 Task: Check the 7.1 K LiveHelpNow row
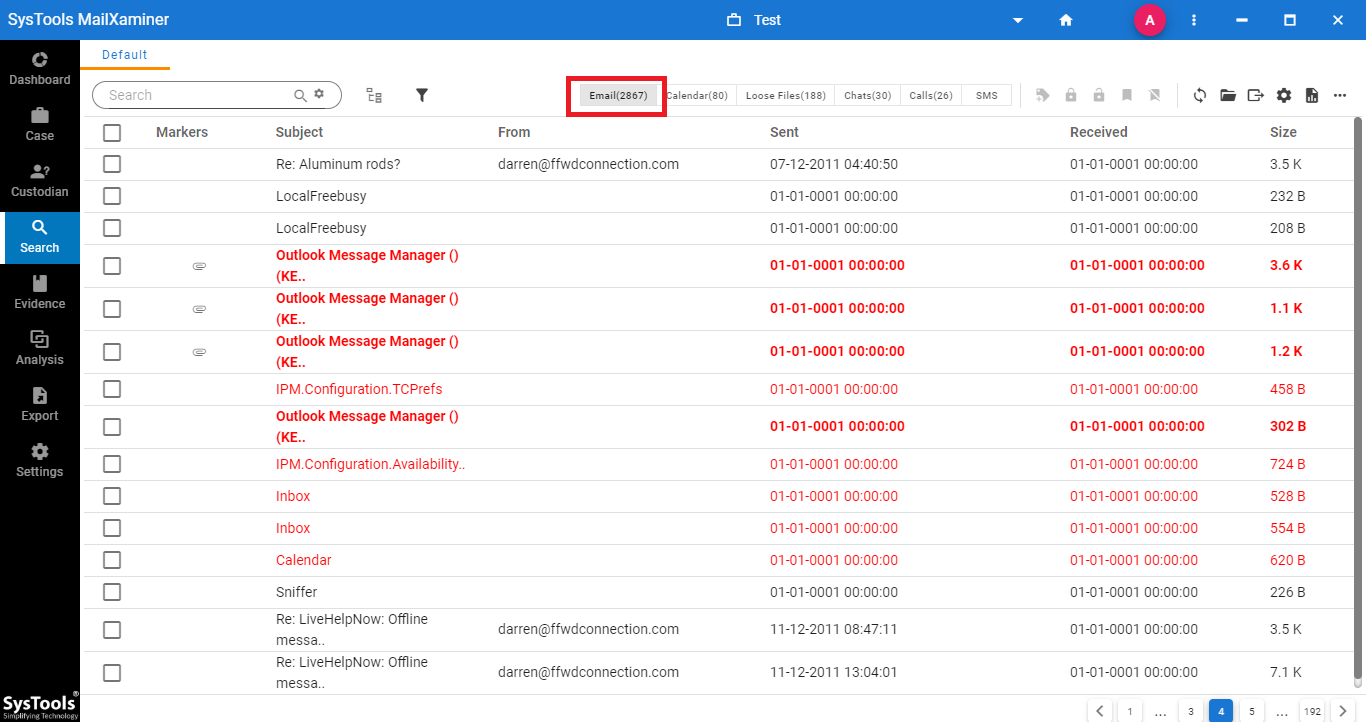pyautogui.click(x=112, y=673)
